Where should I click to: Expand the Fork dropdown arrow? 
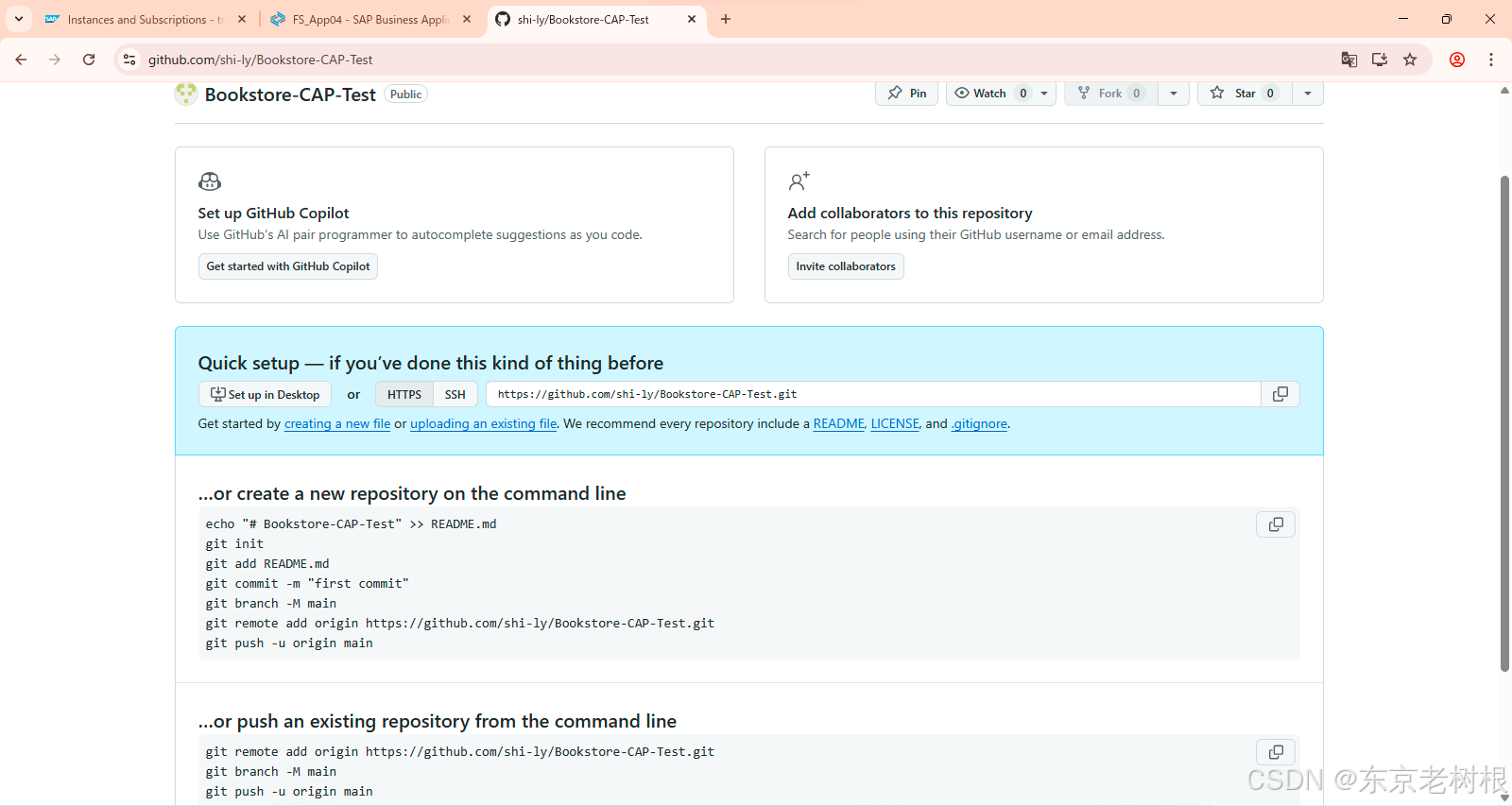pyautogui.click(x=1174, y=94)
